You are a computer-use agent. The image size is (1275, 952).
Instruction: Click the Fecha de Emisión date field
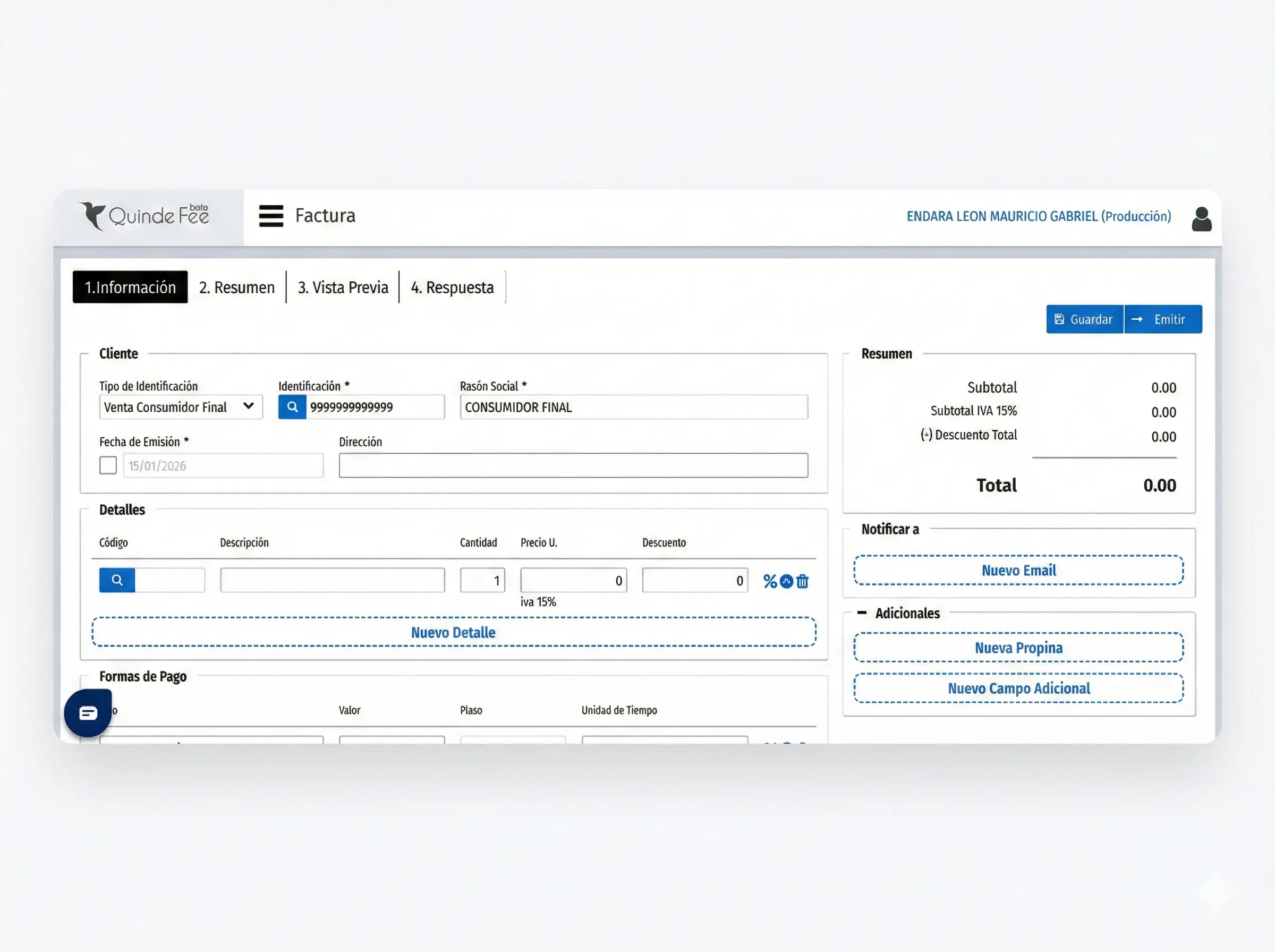pos(223,465)
